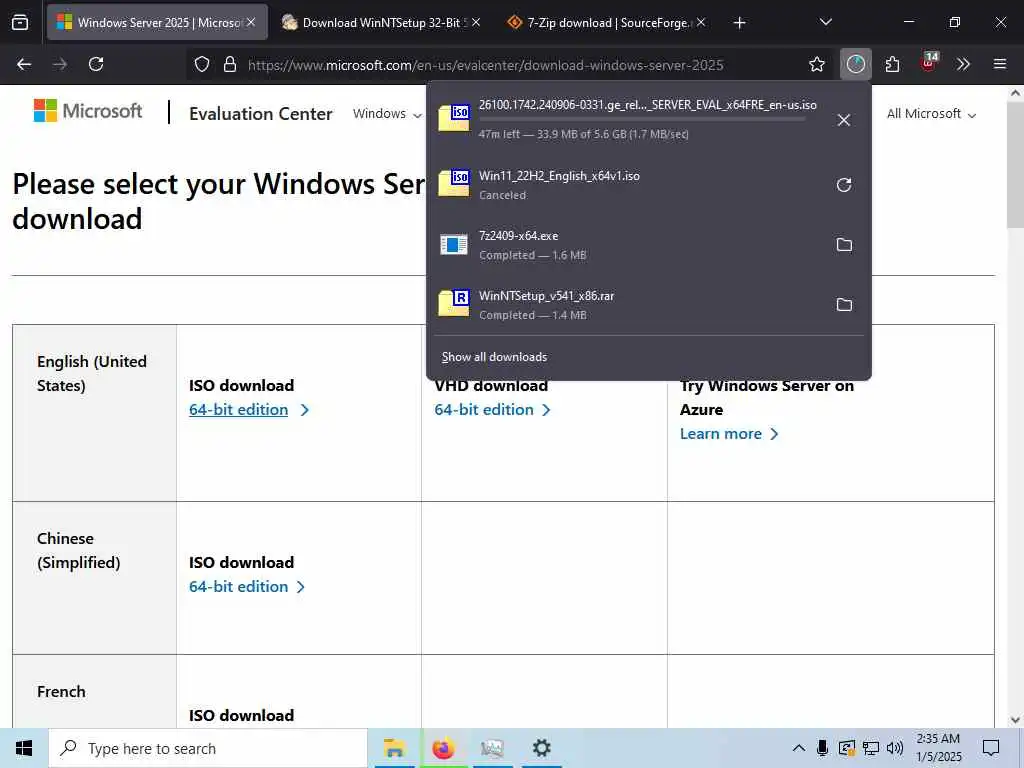Screen dimensions: 1024x768
Task: Switch to Download WinNTSetup tab
Action: tap(382, 22)
